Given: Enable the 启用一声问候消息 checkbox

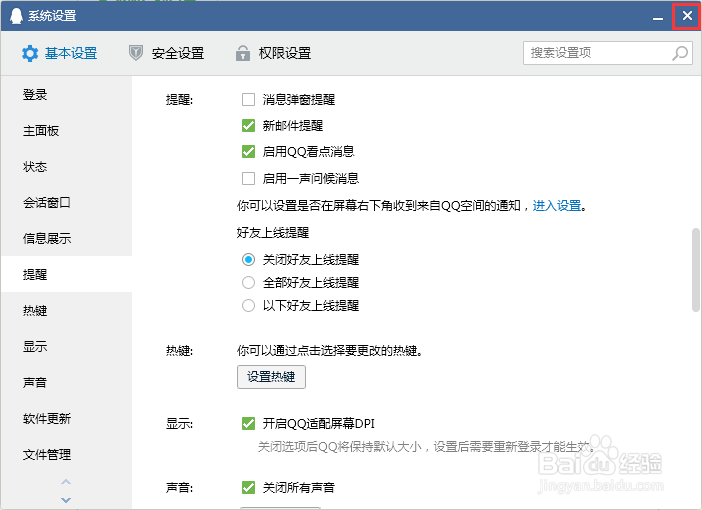Looking at the screenshot, I should click(x=248, y=179).
